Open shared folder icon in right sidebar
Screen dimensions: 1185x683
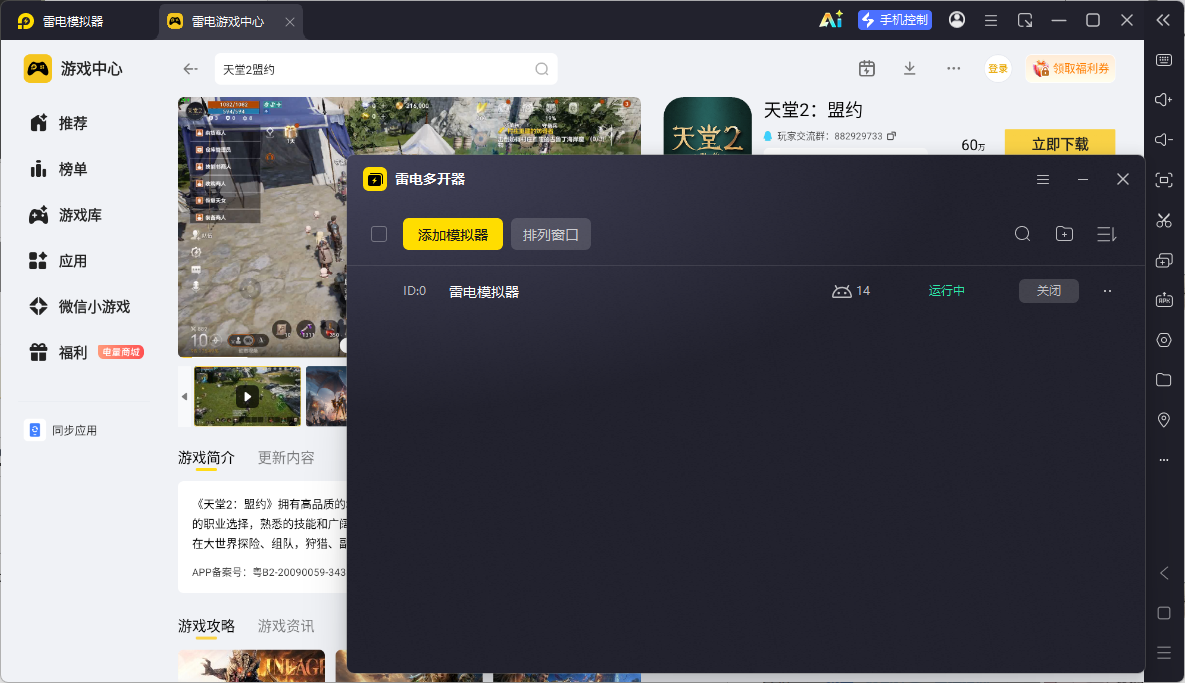click(1164, 379)
